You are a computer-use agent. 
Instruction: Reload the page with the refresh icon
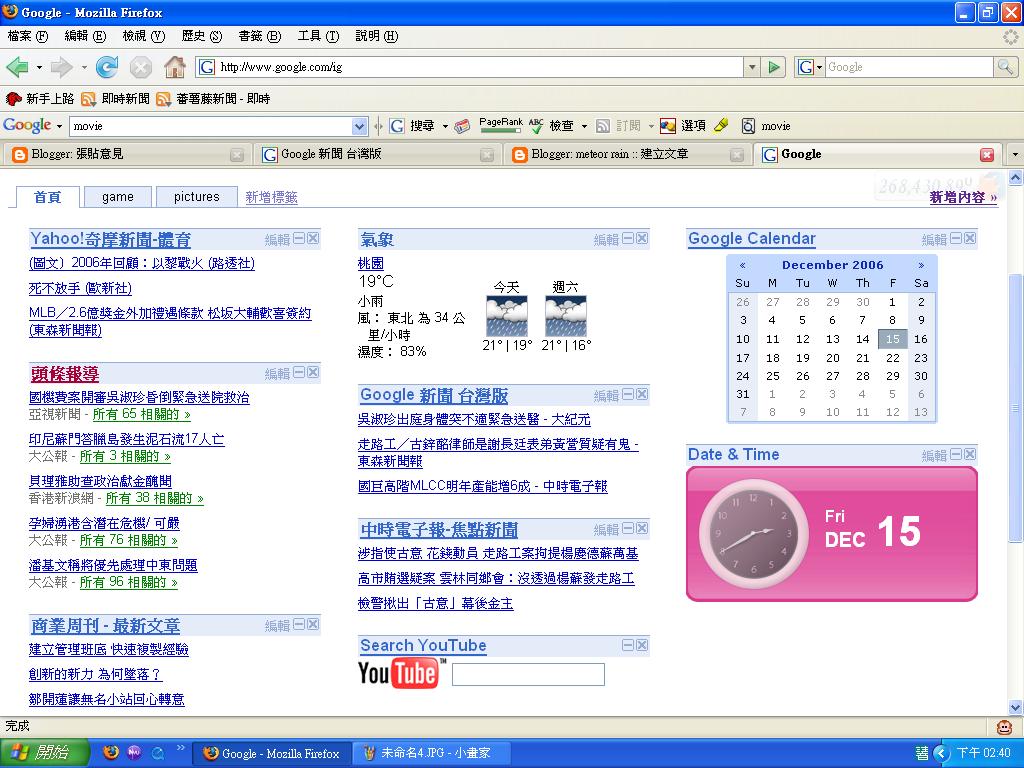[x=106, y=67]
